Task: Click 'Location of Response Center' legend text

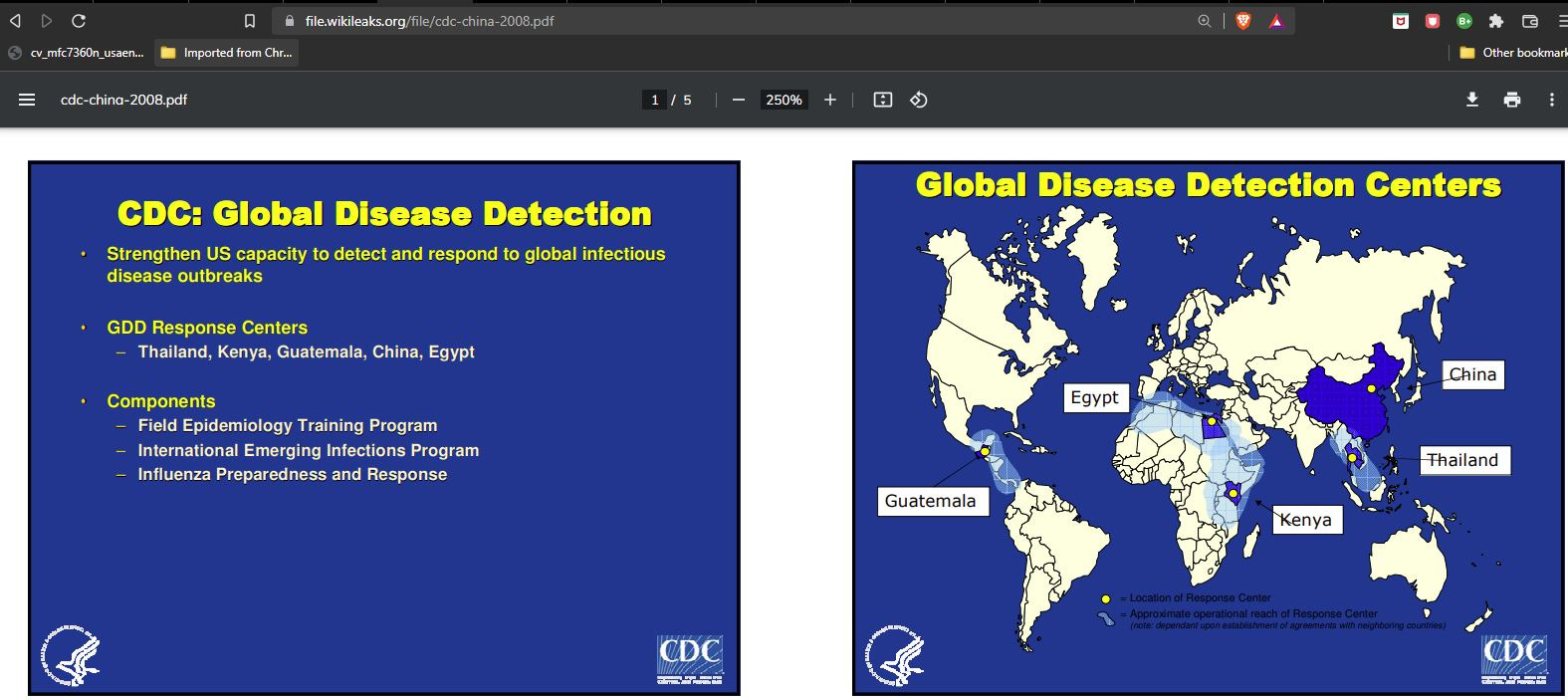Action: pos(1200,598)
